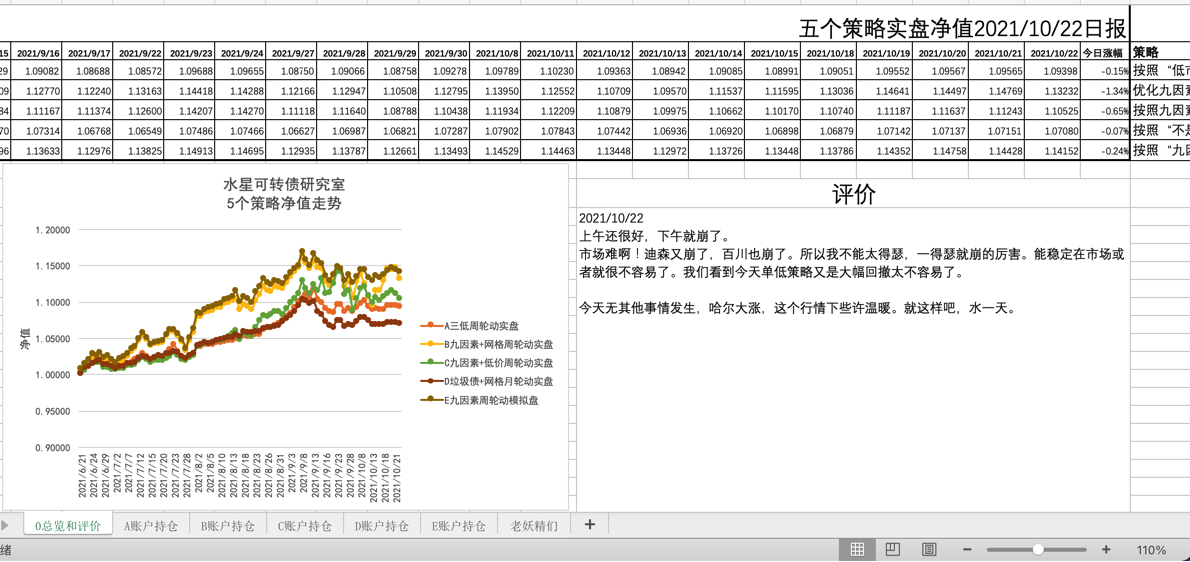Open the A账户持仓 sheet tab

tap(151, 526)
